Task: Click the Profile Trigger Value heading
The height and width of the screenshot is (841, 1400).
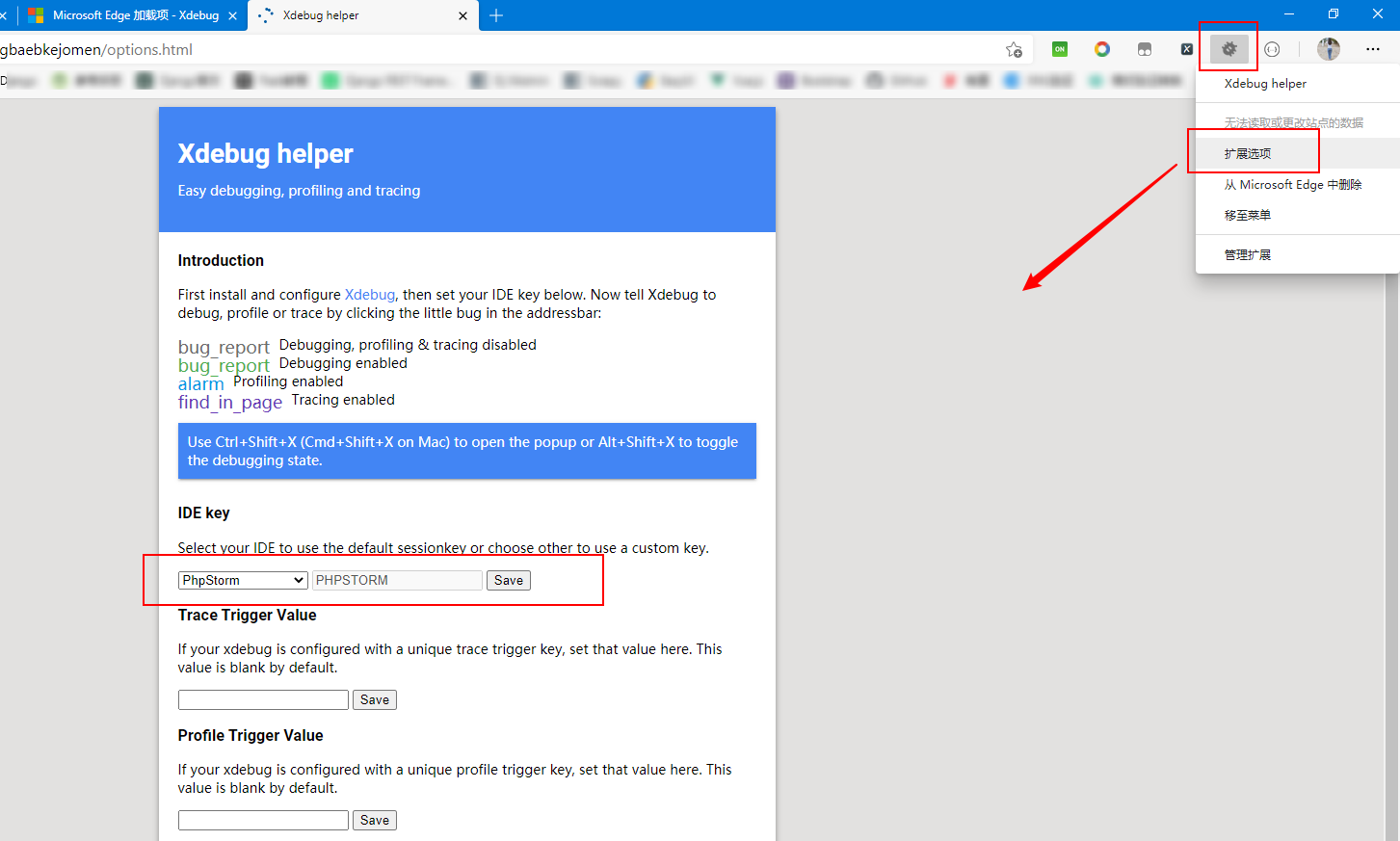Action: 251,735
